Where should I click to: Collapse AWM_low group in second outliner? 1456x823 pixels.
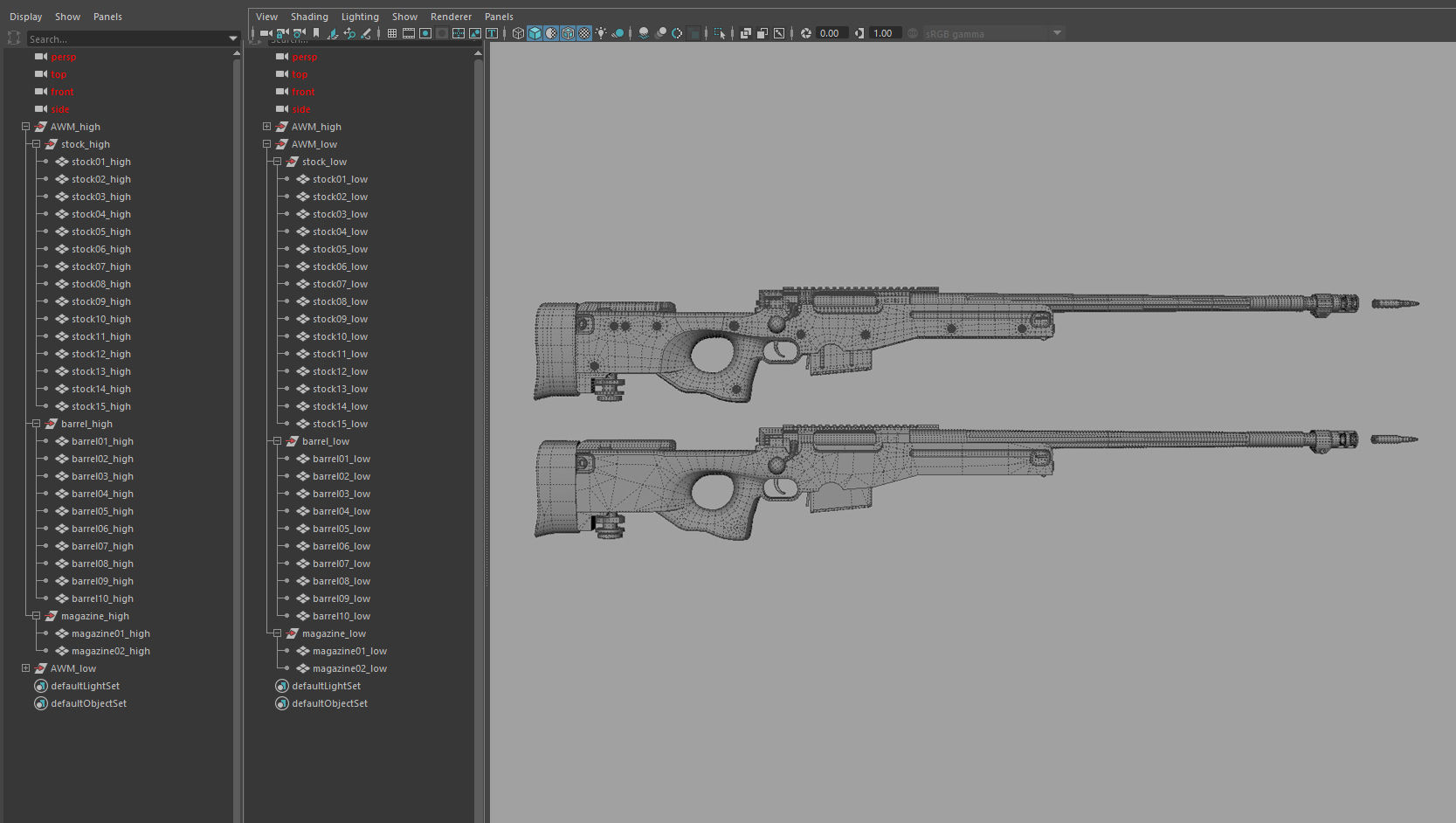pyautogui.click(x=266, y=144)
